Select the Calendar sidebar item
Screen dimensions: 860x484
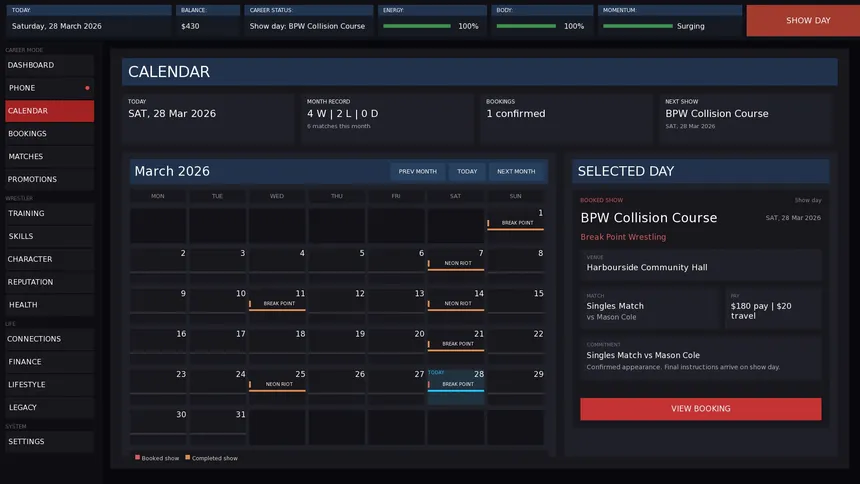coord(49,111)
